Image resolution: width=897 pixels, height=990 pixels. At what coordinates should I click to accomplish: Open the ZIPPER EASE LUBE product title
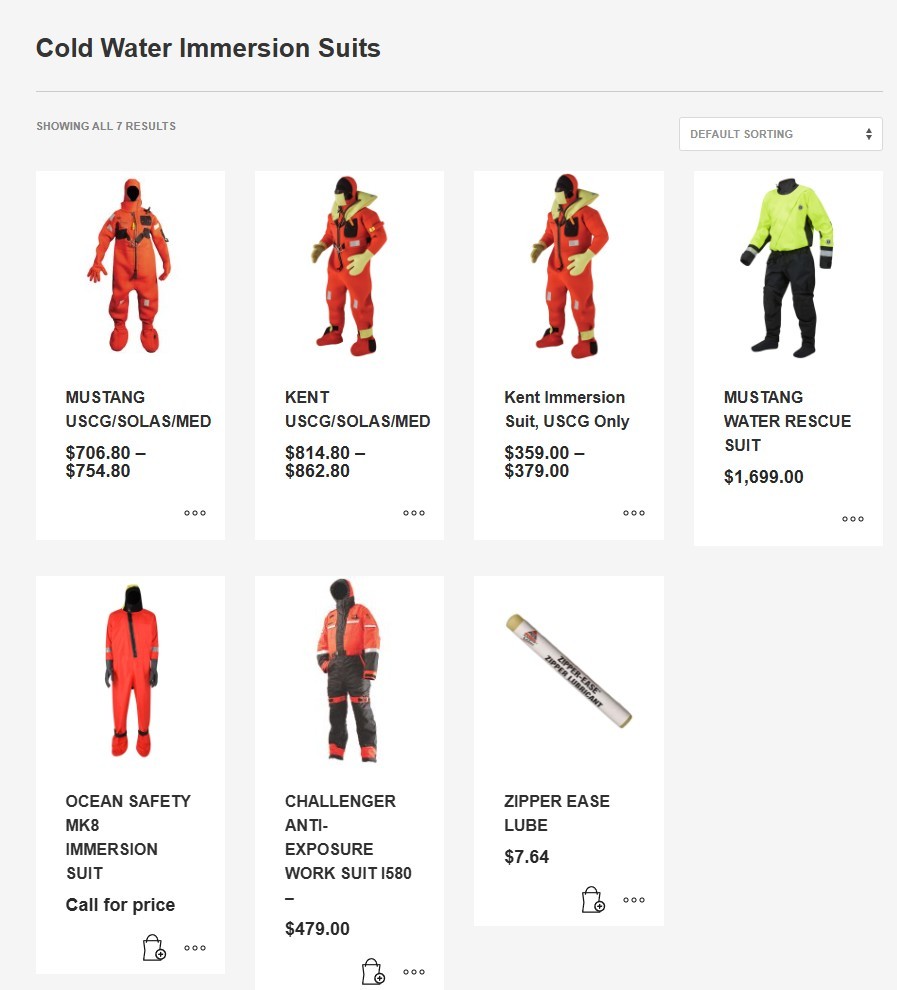(557, 813)
